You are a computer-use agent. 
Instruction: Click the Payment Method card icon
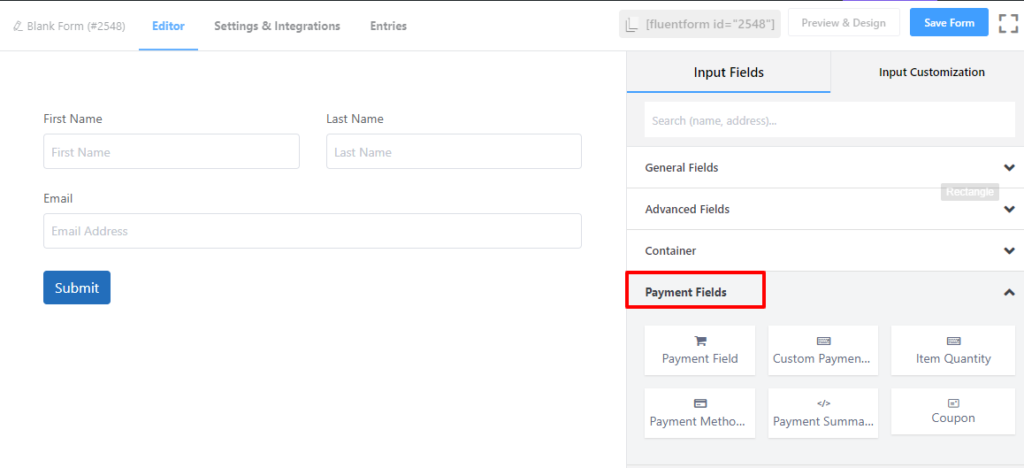pyautogui.click(x=700, y=403)
